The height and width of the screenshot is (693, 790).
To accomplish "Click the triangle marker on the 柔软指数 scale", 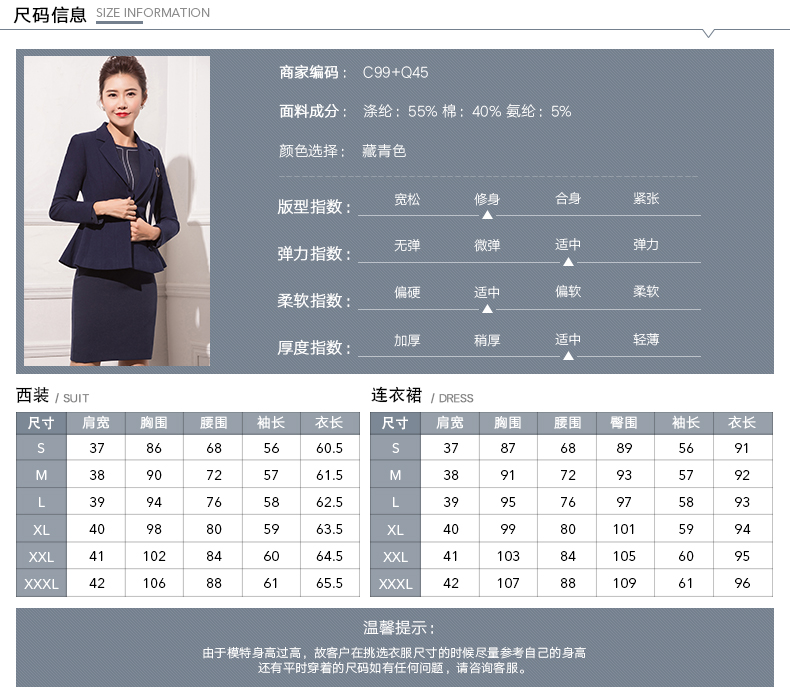I will point(487,309).
